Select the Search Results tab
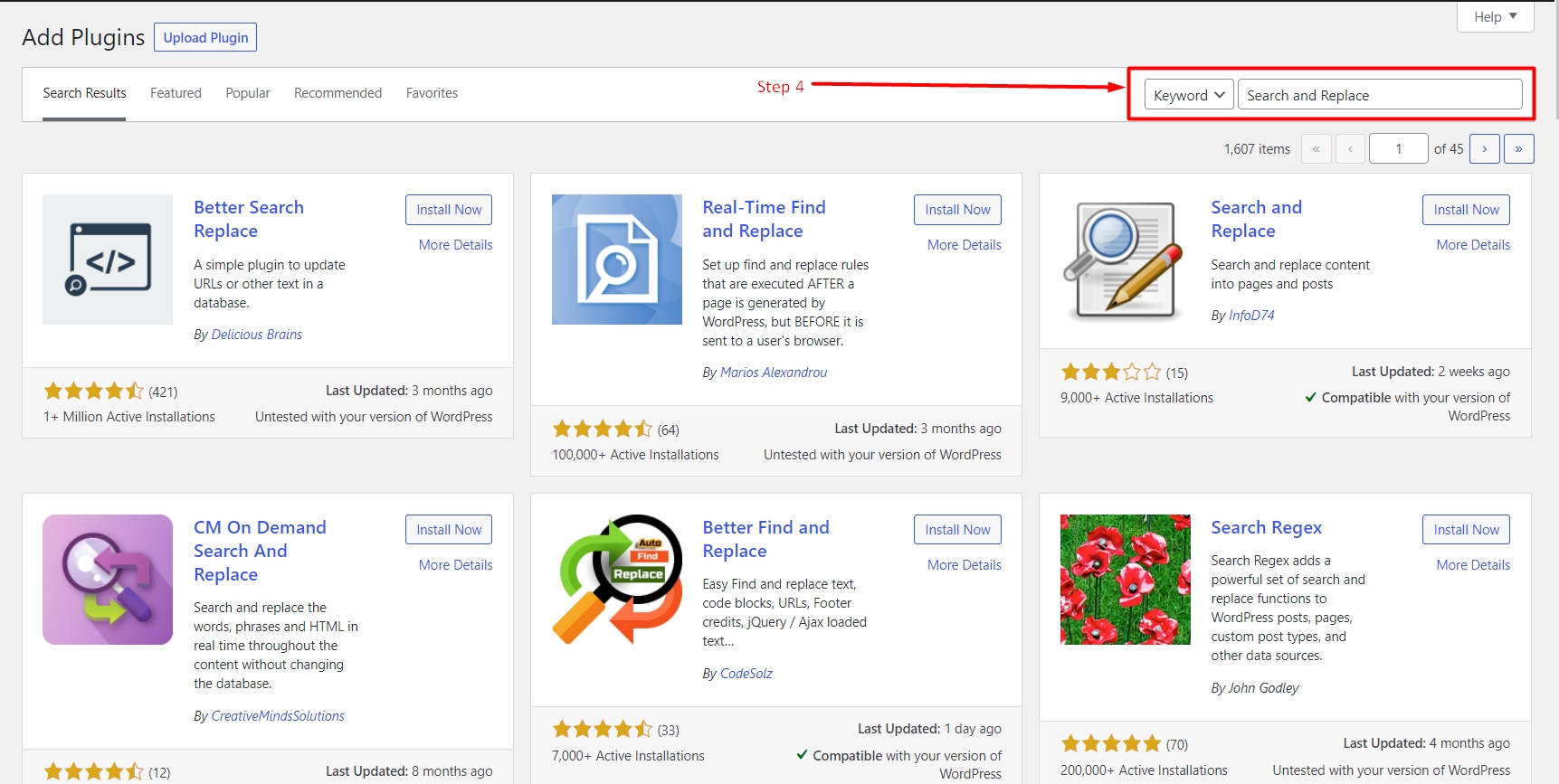 pos(84,93)
